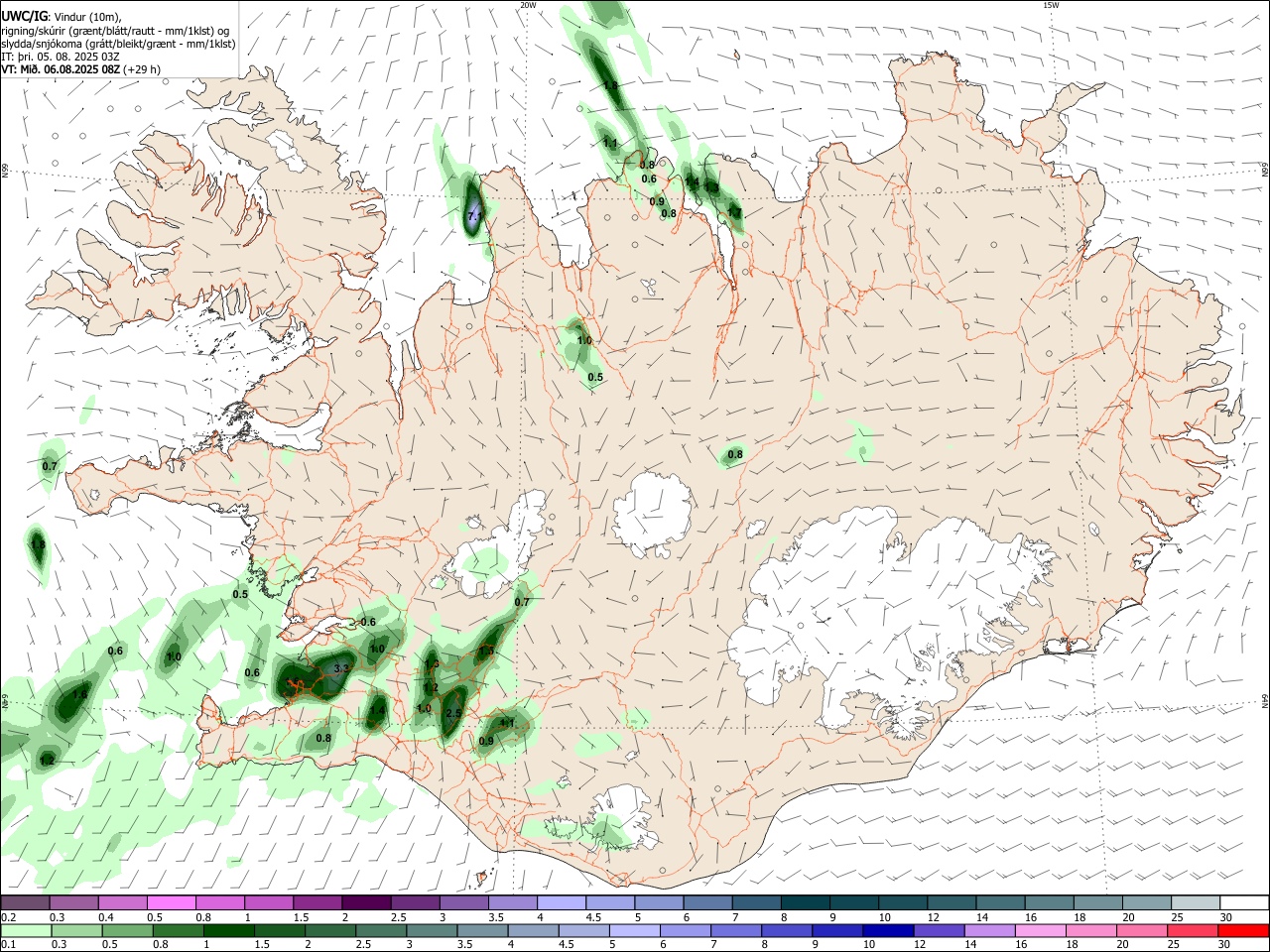Image resolution: width=1270 pixels, height=952 pixels.
Task: Click the '3.3' precipitation value
Action: [341, 668]
